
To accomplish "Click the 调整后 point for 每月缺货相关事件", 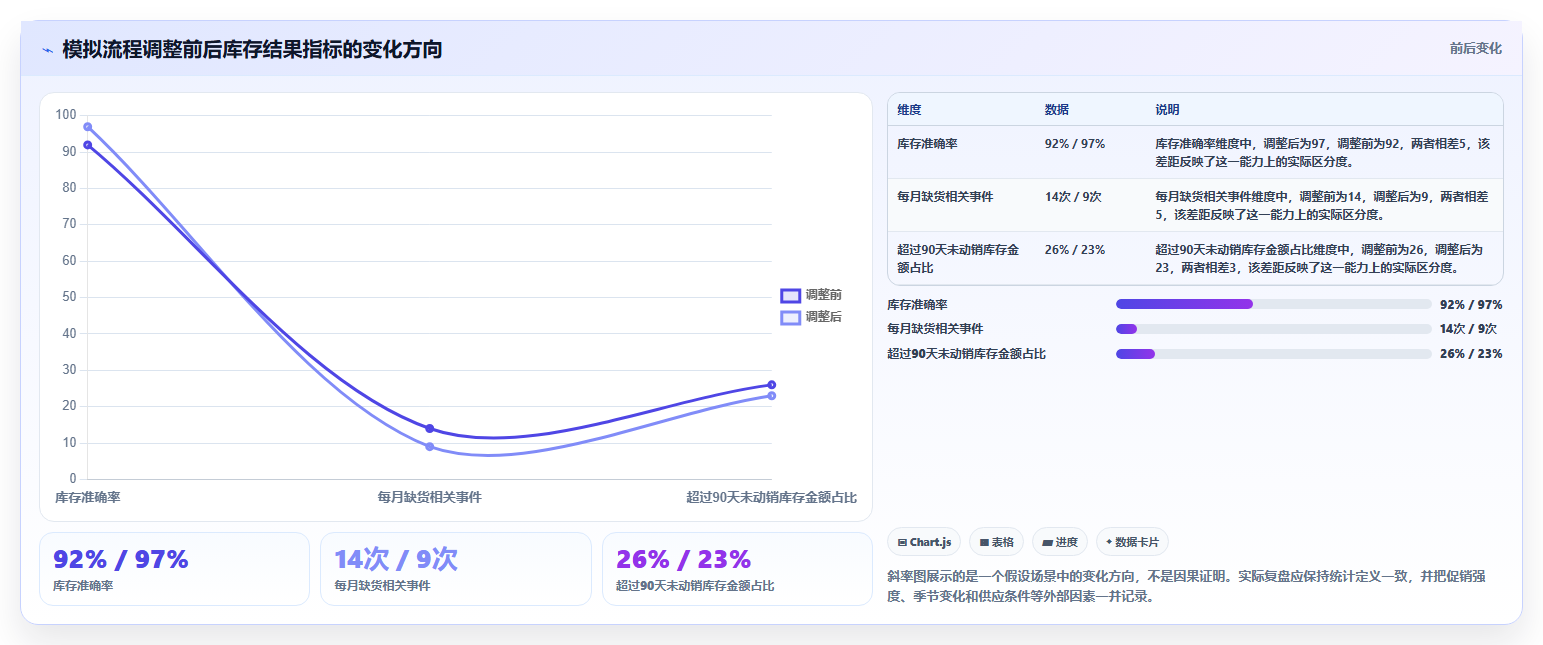I will point(430,447).
